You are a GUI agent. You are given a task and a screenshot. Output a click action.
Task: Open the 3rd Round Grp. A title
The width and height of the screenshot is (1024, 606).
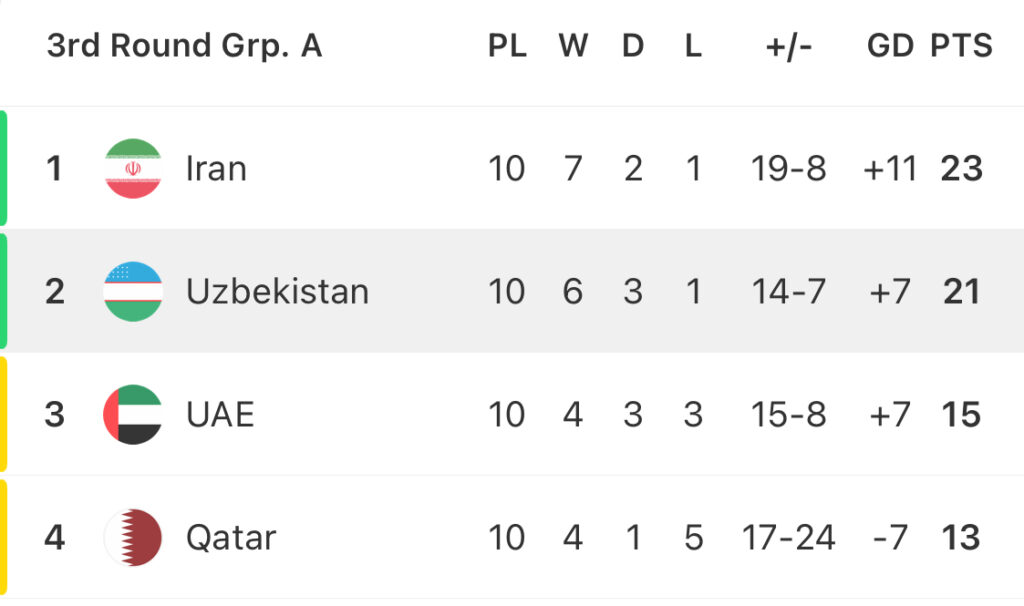pyautogui.click(x=185, y=46)
